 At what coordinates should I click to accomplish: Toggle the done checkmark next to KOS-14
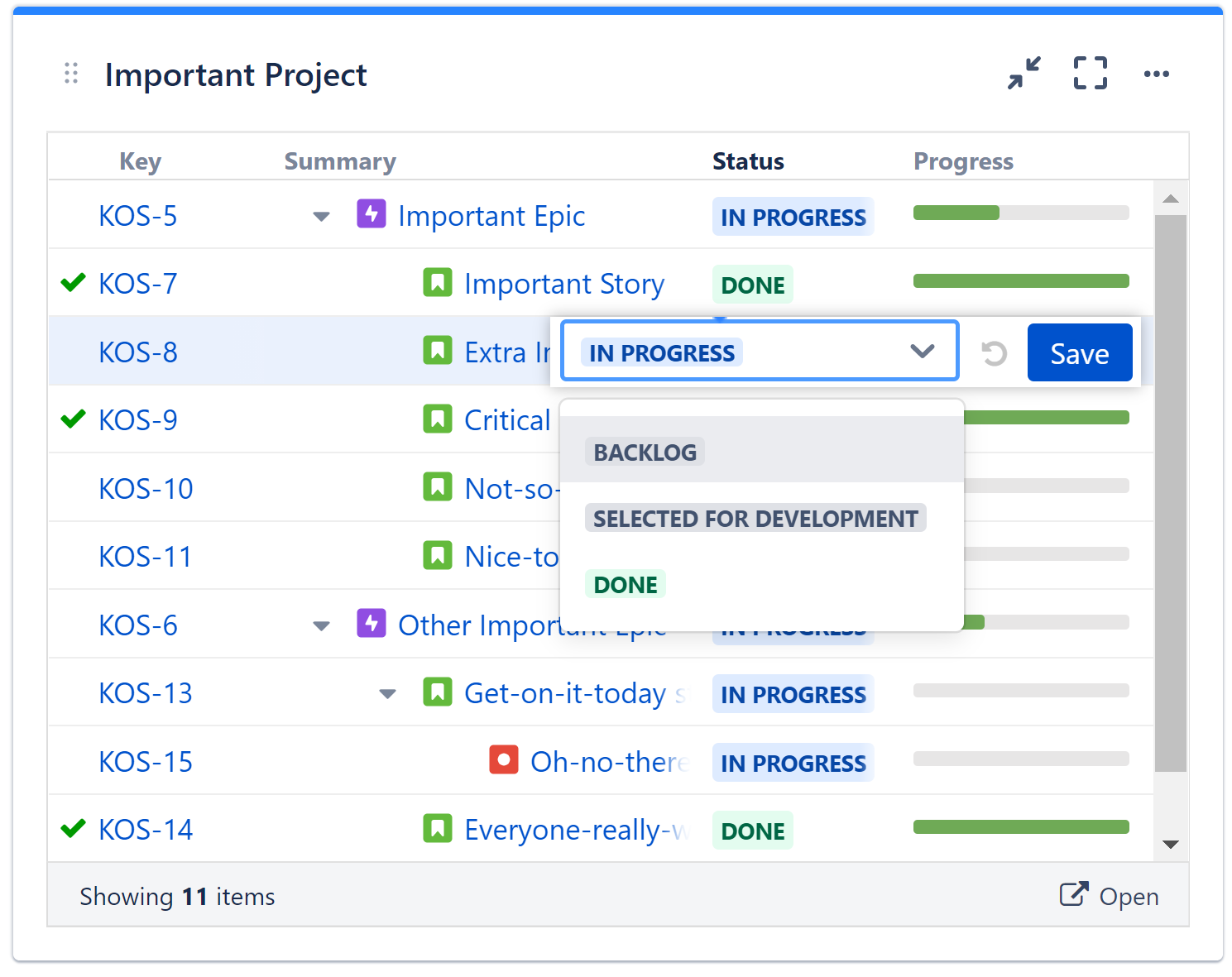click(x=73, y=828)
